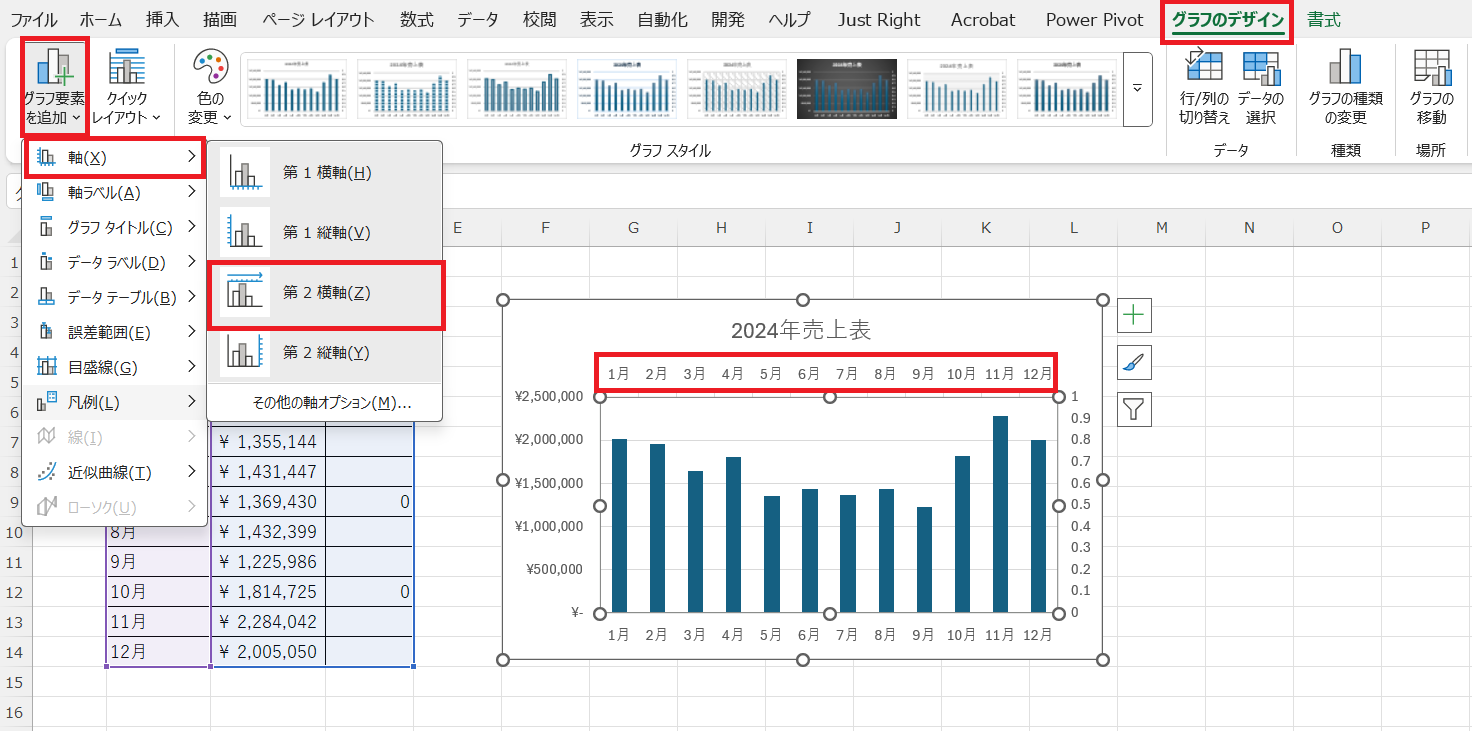Image resolution: width=1472 pixels, height=731 pixels.
Task: Open the グラフ要素を追加 dropdown
Action: [x=55, y=88]
